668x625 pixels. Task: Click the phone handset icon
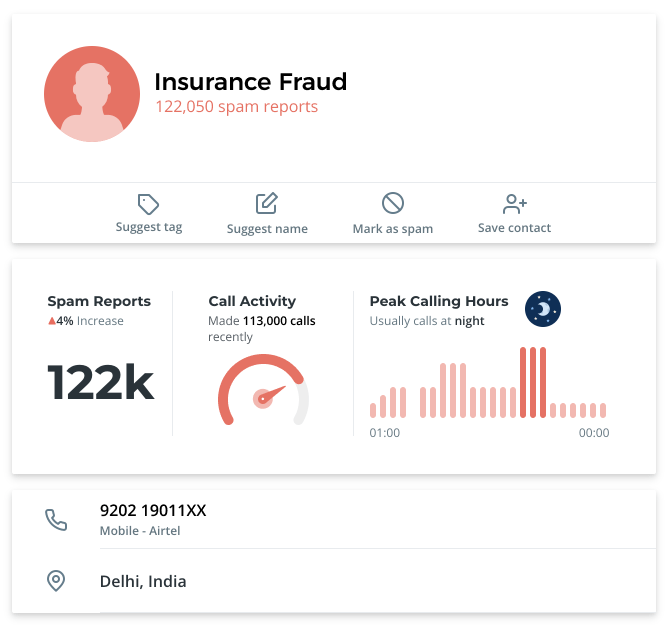coord(56,520)
